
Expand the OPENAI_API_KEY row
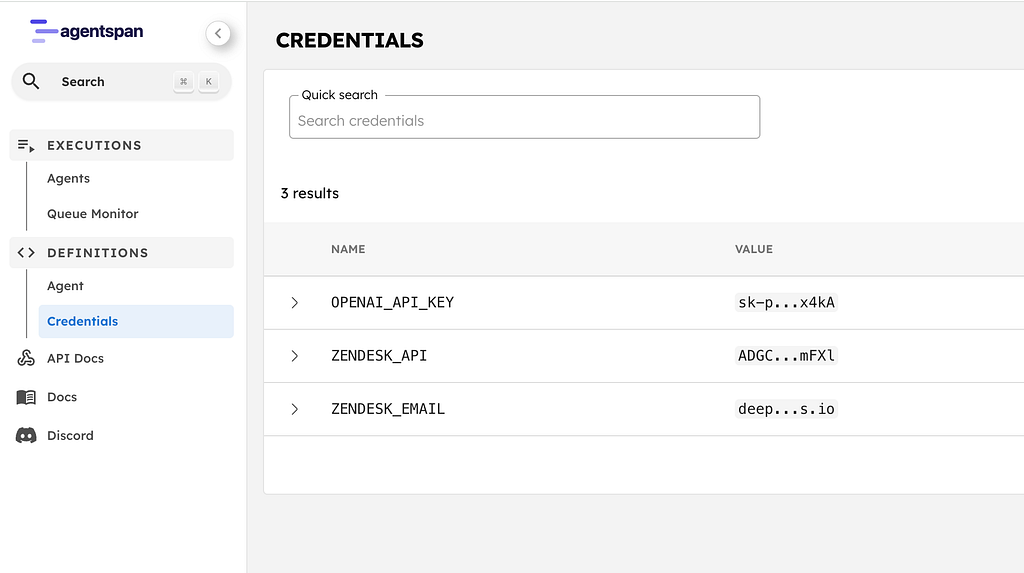(295, 303)
